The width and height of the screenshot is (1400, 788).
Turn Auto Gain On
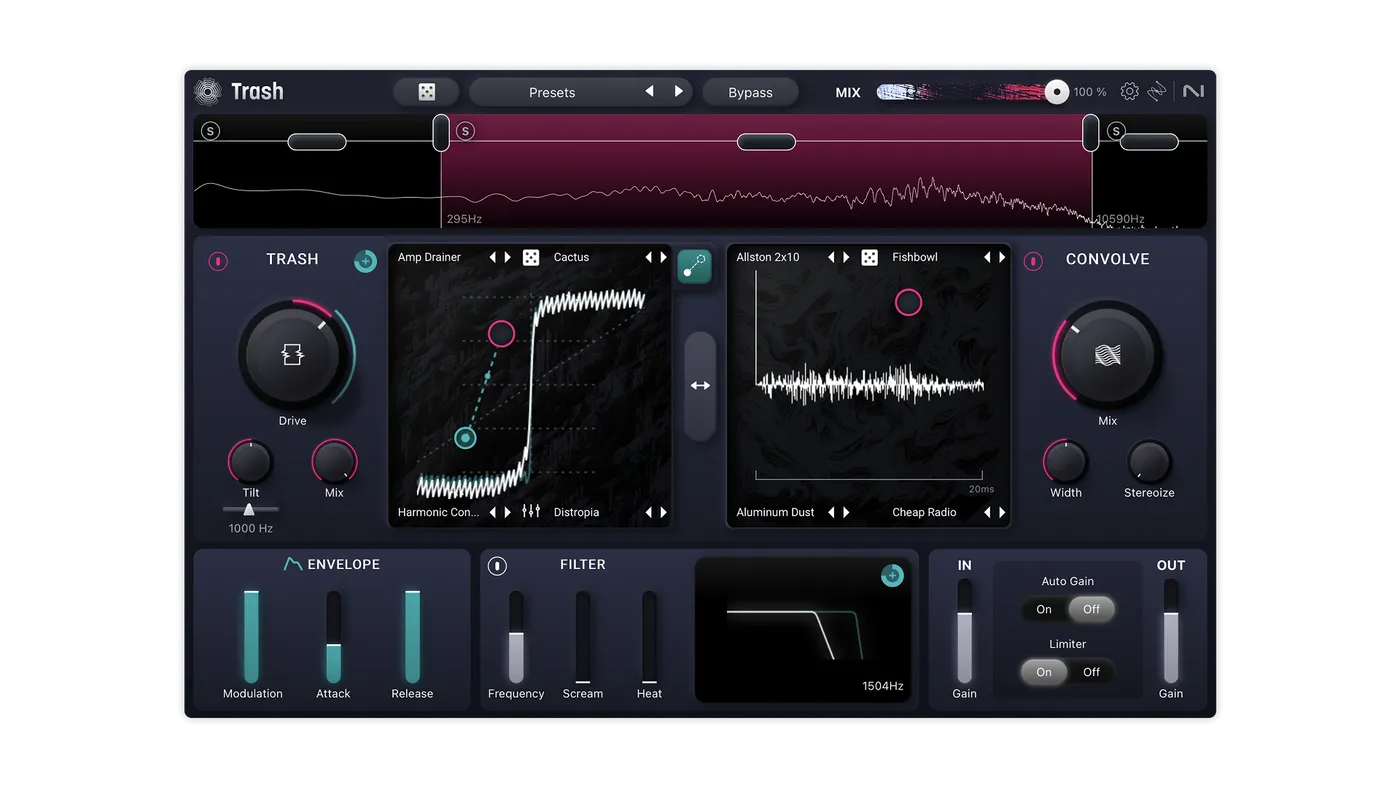1044,609
